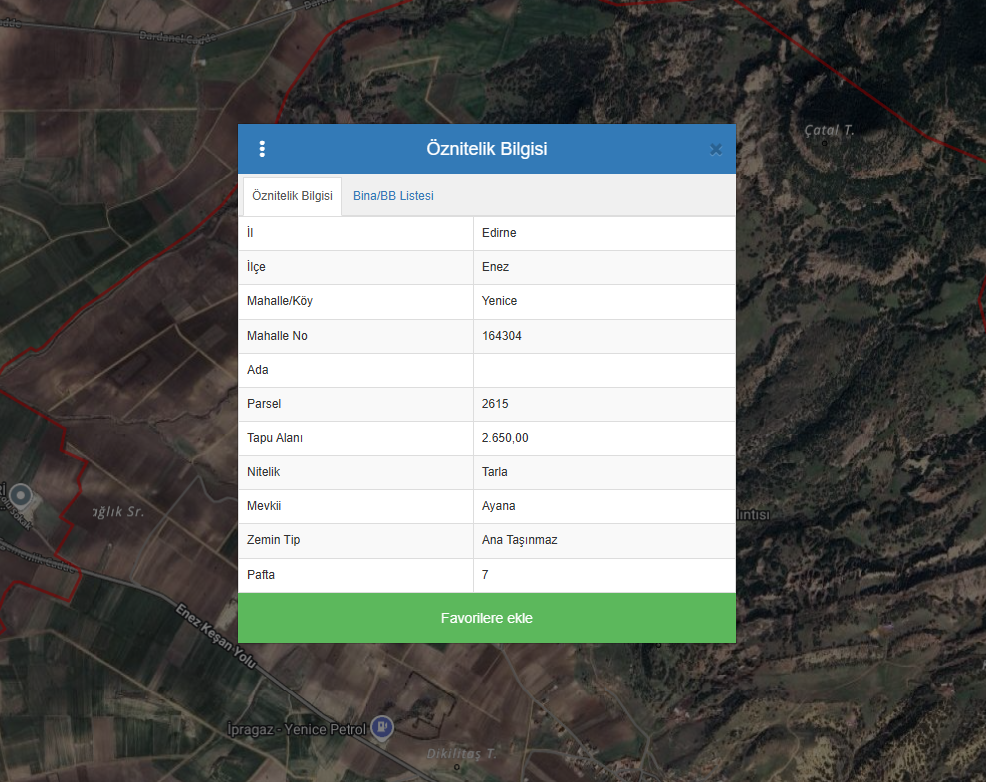Select the Zemin Tip value Ana Taşınmaz

click(519, 540)
